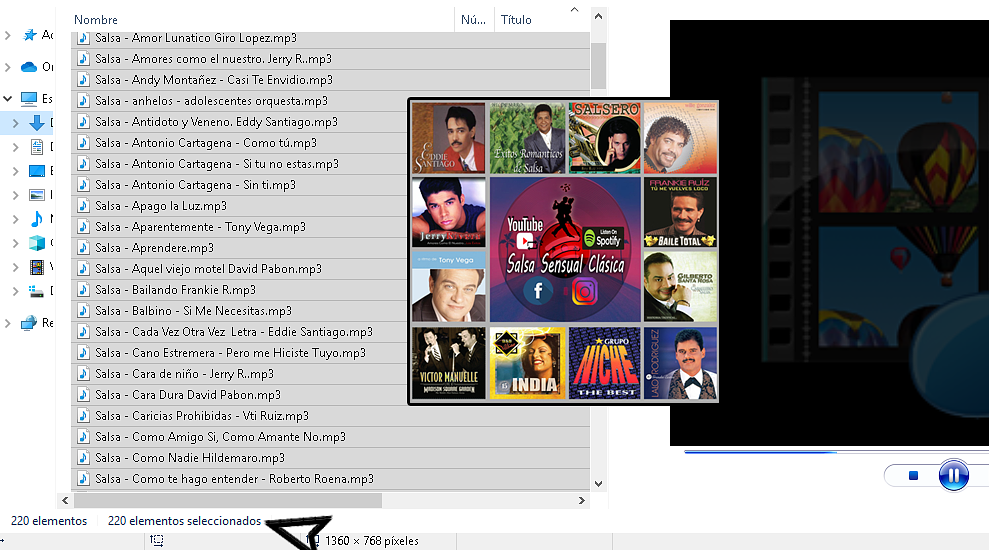The image size is (989, 550).
Task: Collapse the This PC tree node
Action: [8, 98]
